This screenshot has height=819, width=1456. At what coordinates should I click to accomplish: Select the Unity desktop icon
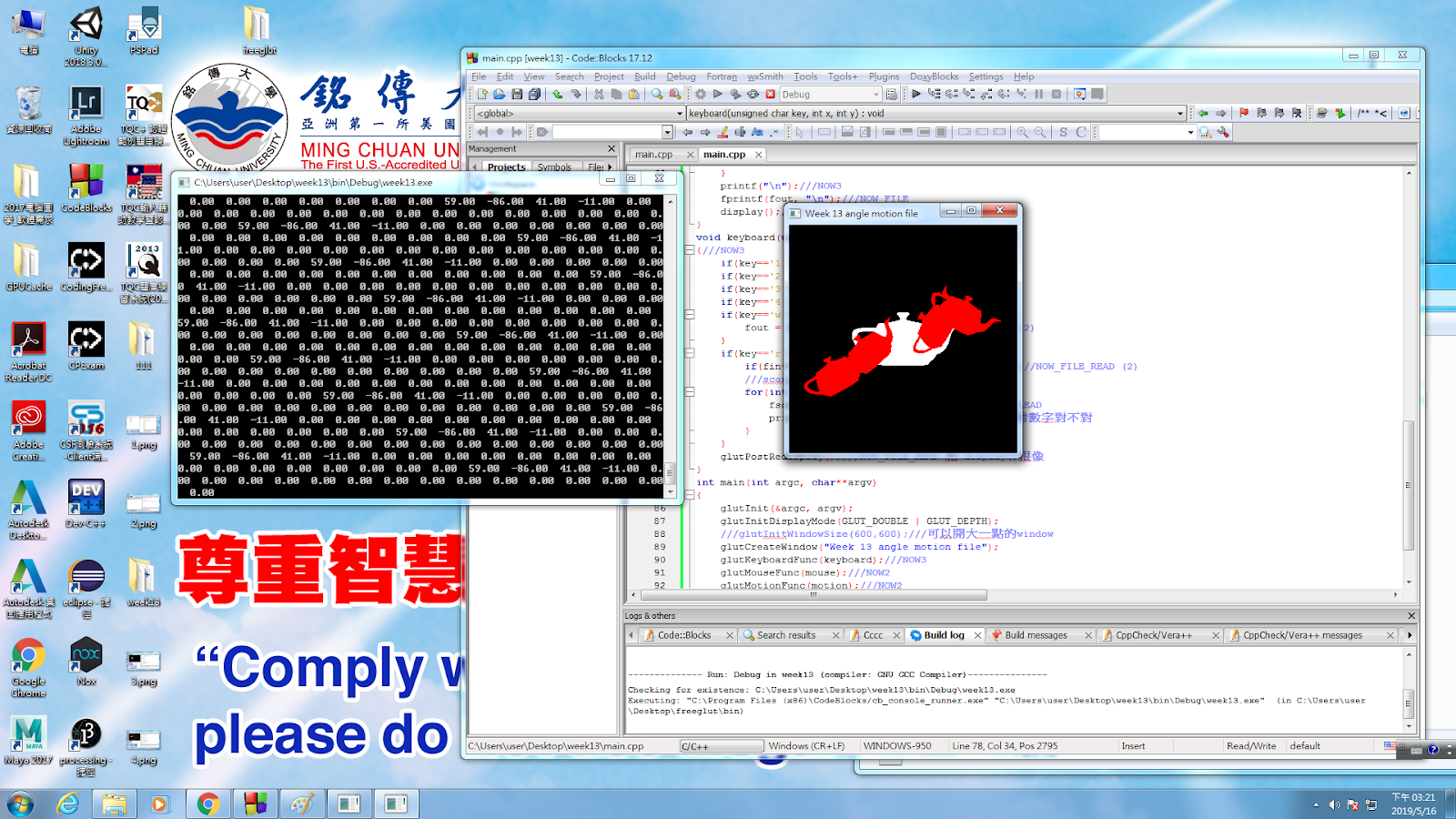(86, 37)
